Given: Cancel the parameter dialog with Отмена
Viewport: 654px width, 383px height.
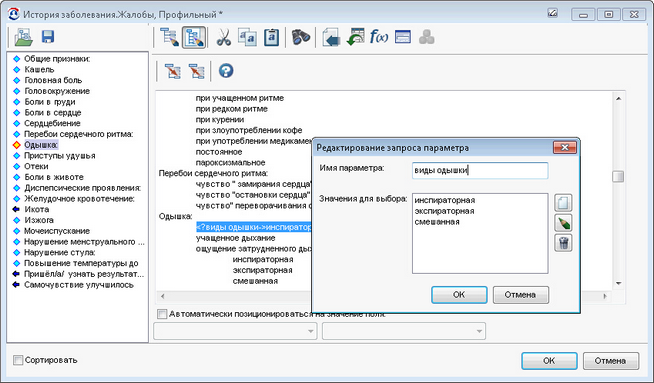Looking at the screenshot, I should [x=521, y=295].
